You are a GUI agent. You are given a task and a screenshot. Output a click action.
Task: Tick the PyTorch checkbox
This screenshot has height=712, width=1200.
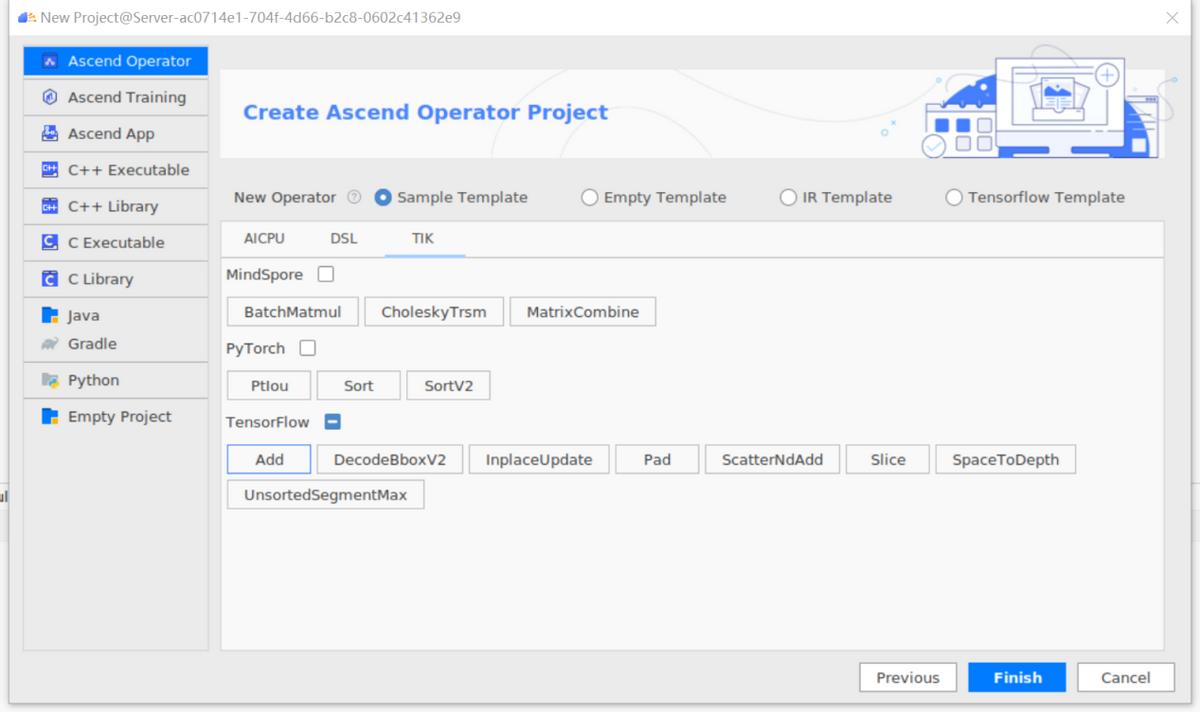308,348
